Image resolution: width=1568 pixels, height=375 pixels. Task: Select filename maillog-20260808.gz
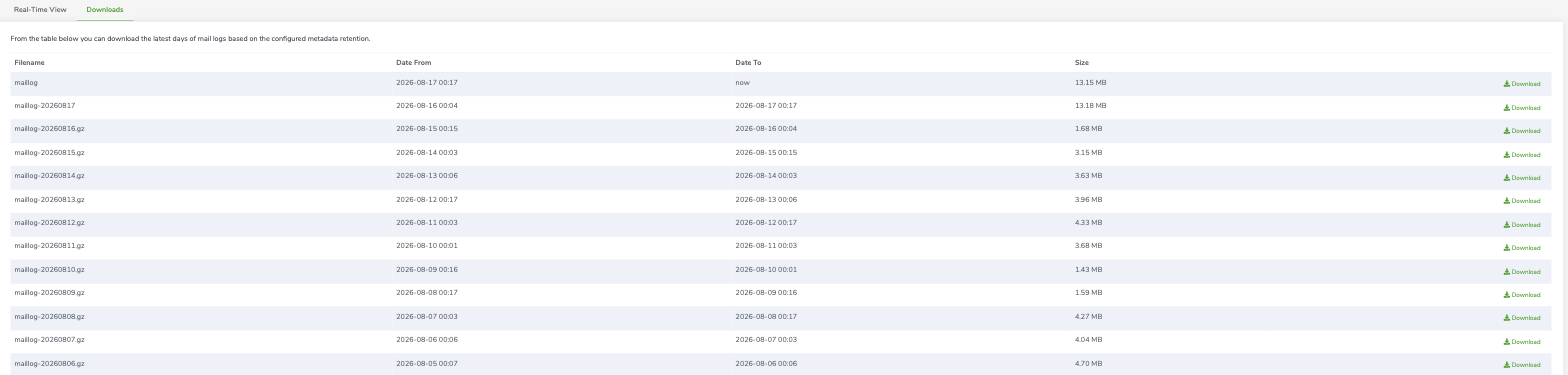click(x=49, y=316)
